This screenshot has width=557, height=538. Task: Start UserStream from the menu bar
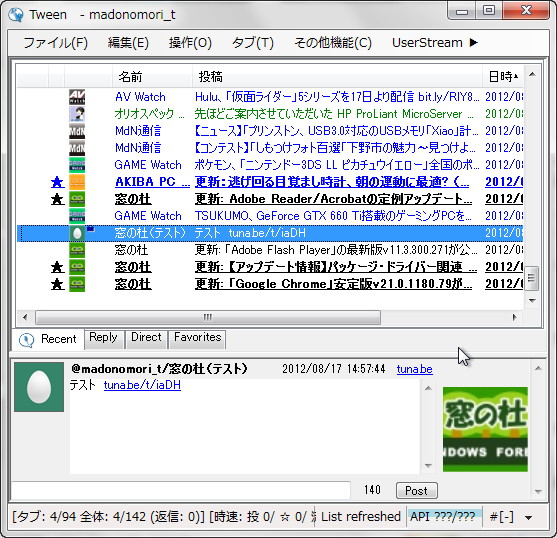point(435,43)
